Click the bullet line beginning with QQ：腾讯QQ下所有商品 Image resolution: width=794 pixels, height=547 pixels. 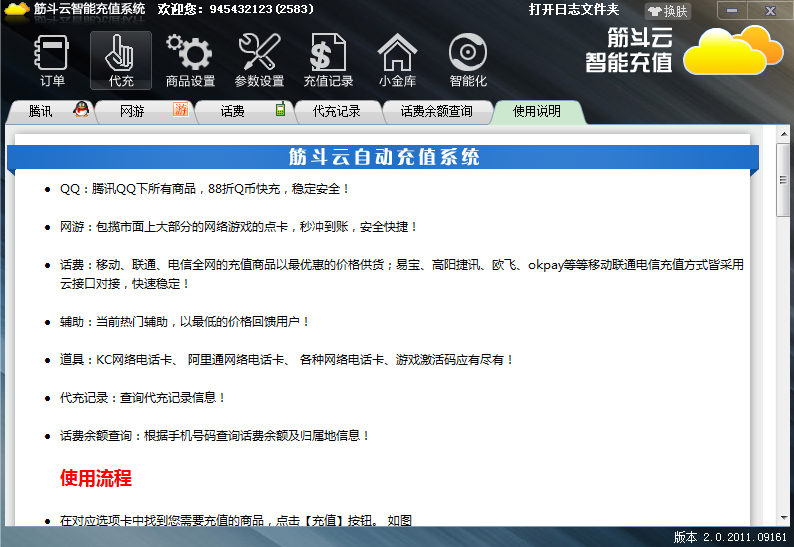(x=205, y=189)
